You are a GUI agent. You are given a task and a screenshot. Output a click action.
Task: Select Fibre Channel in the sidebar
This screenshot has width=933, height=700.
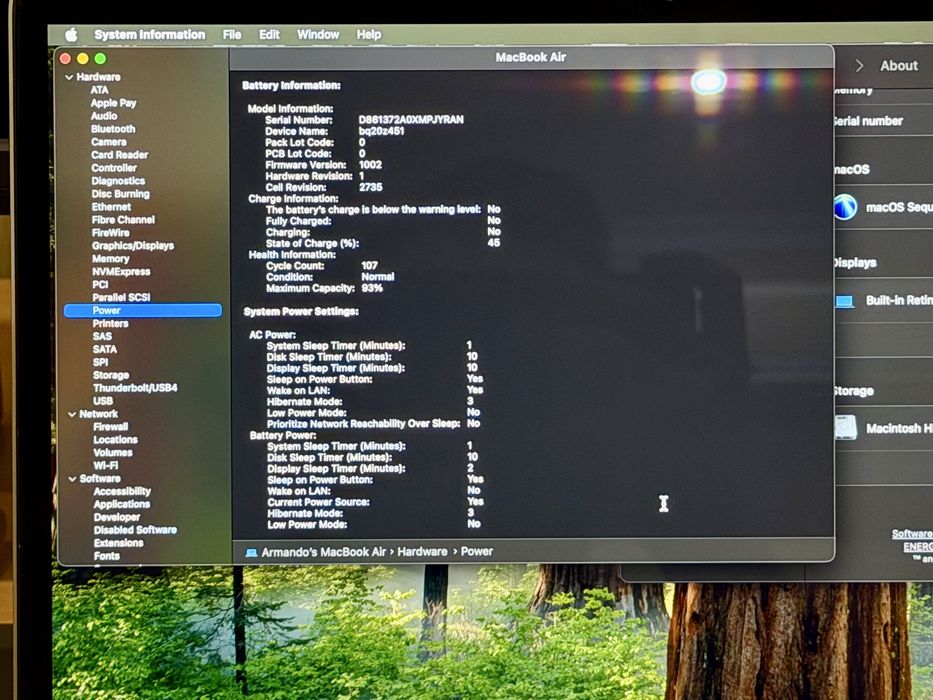(x=123, y=220)
